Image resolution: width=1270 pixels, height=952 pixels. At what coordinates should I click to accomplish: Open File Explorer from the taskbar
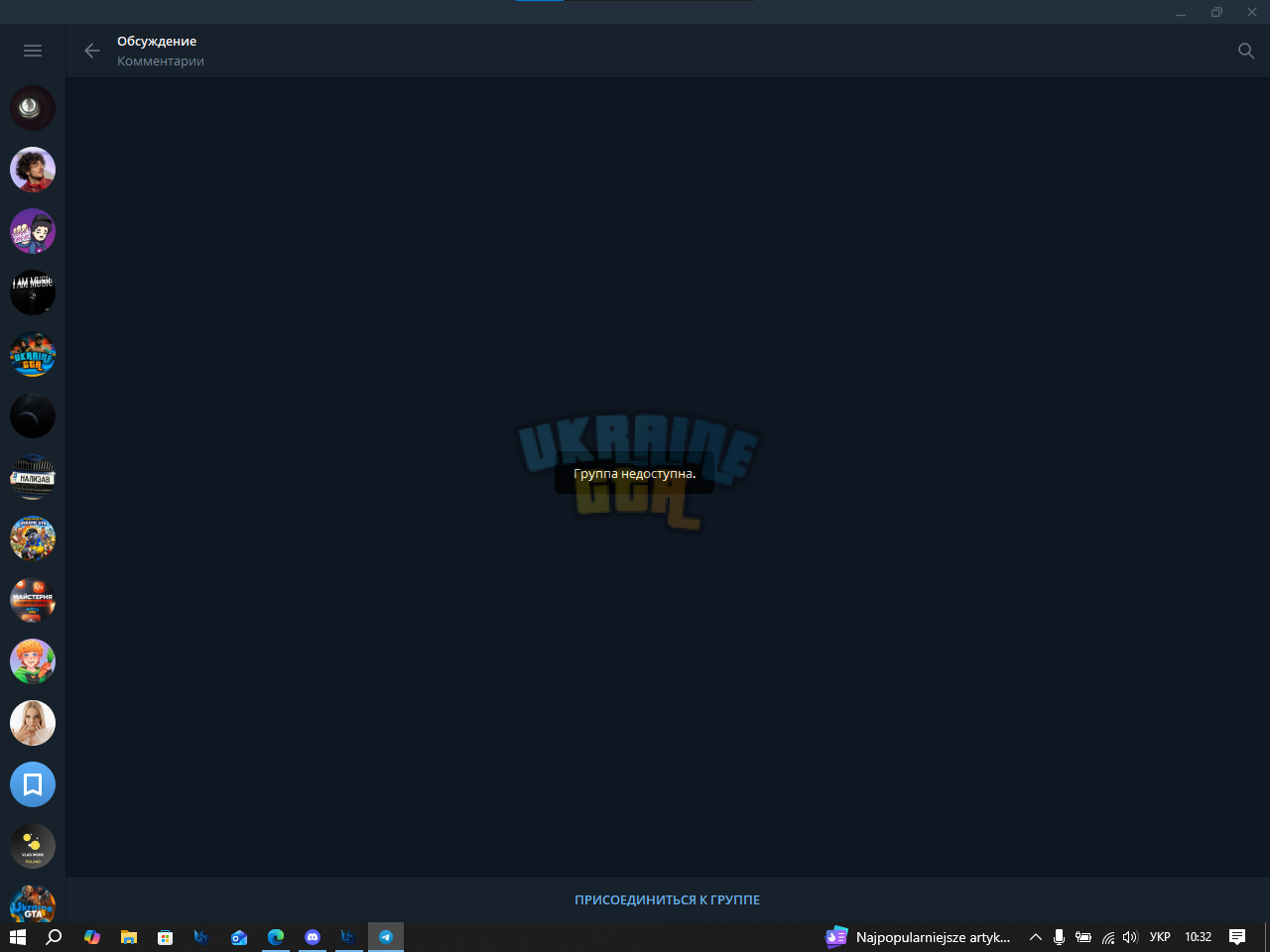(x=129, y=936)
